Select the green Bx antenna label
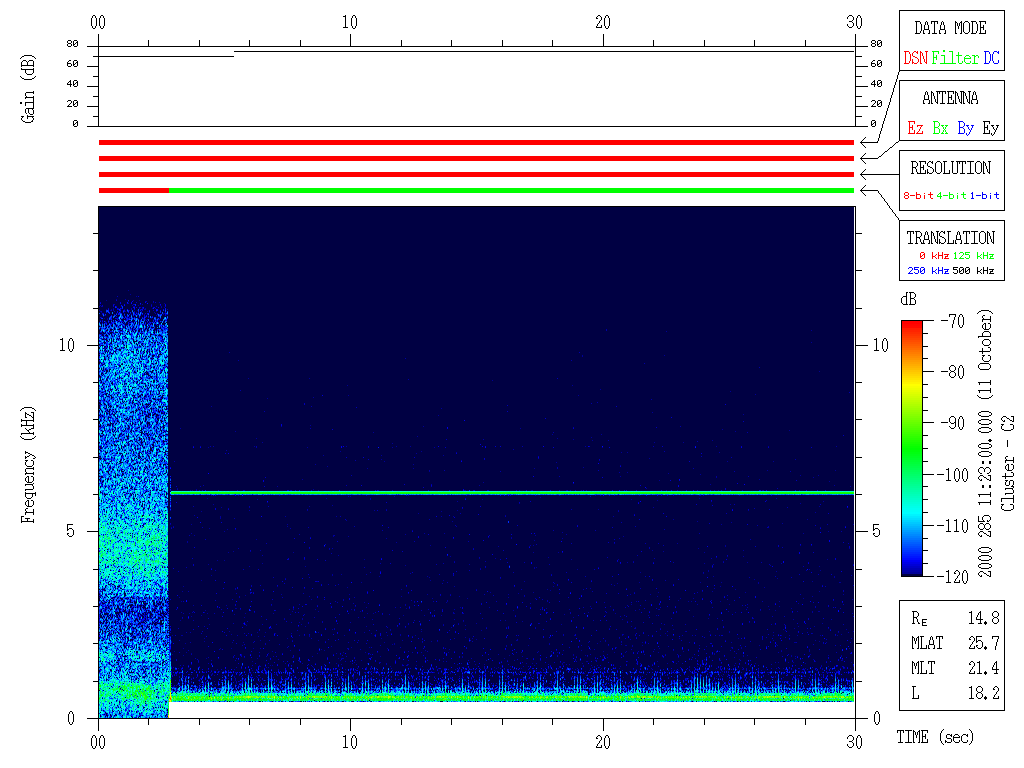The width and height of the screenshot is (1024, 768). click(x=940, y=129)
